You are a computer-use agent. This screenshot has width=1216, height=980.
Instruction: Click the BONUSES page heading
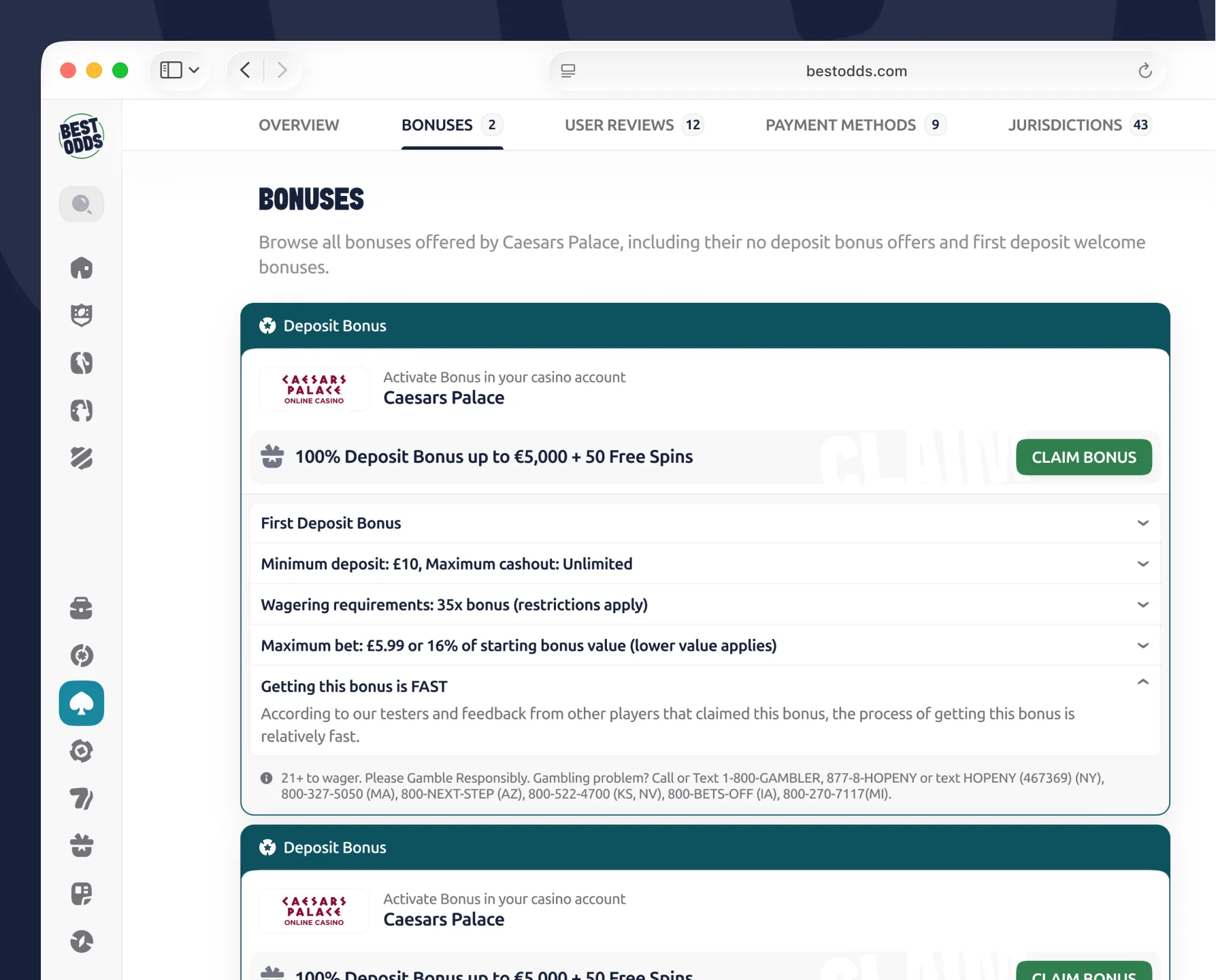pos(311,199)
